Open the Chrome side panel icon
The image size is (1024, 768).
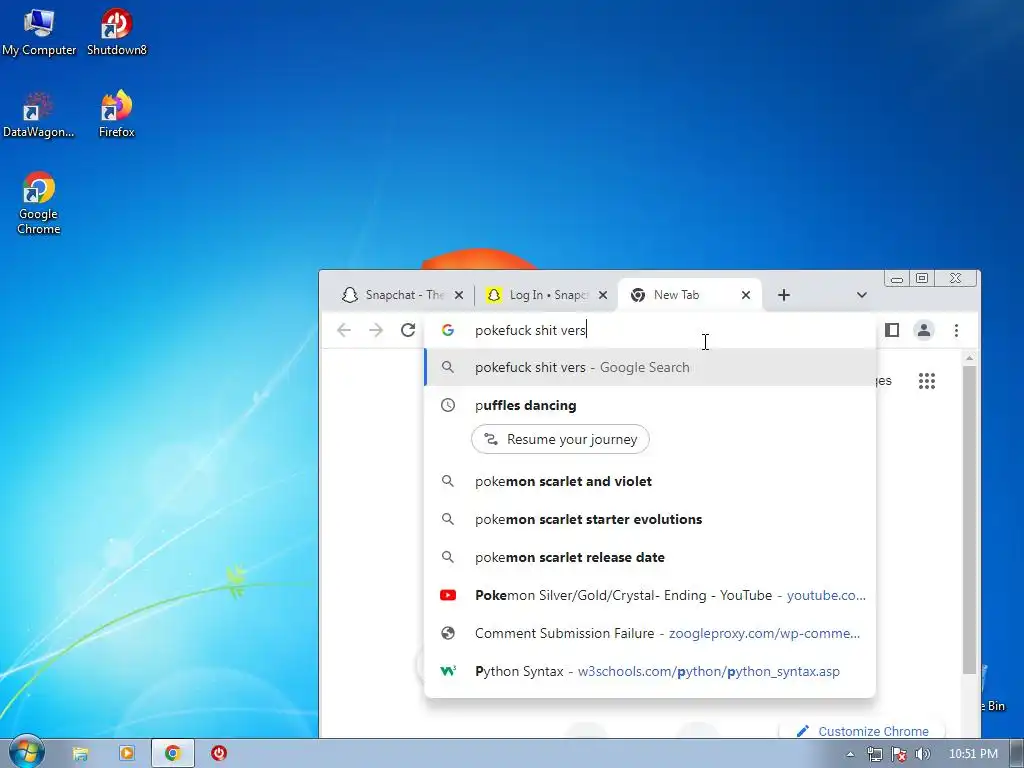tap(892, 330)
